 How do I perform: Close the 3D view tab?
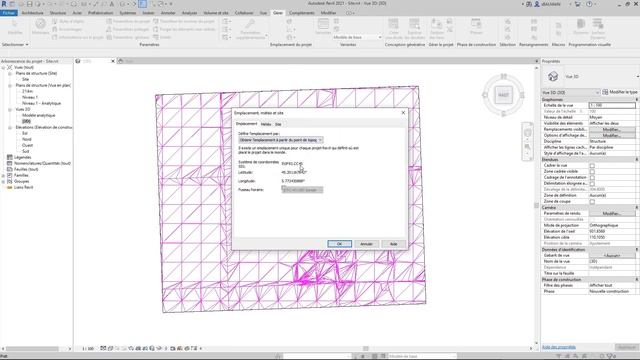click(113, 61)
